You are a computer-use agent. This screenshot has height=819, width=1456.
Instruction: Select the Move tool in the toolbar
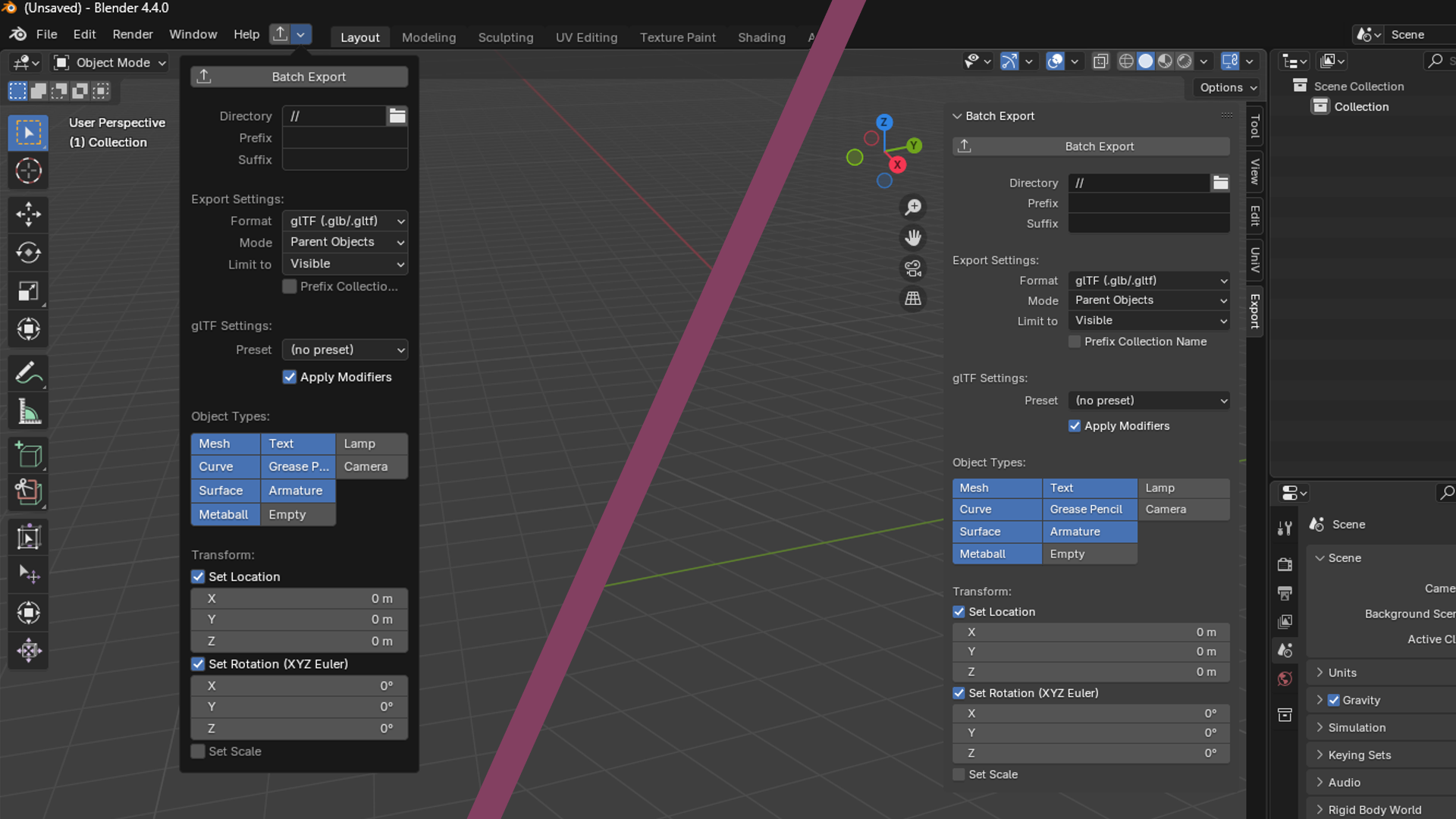pyautogui.click(x=28, y=215)
